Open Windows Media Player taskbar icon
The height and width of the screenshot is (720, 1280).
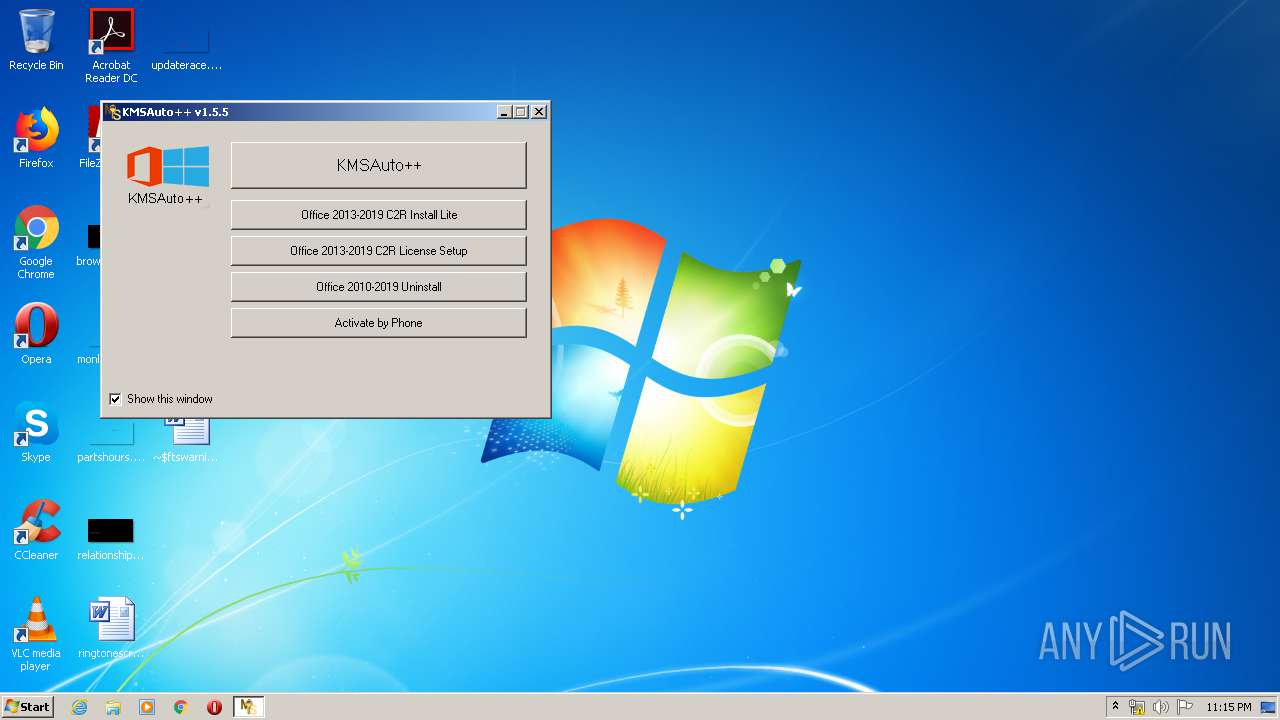coord(147,707)
